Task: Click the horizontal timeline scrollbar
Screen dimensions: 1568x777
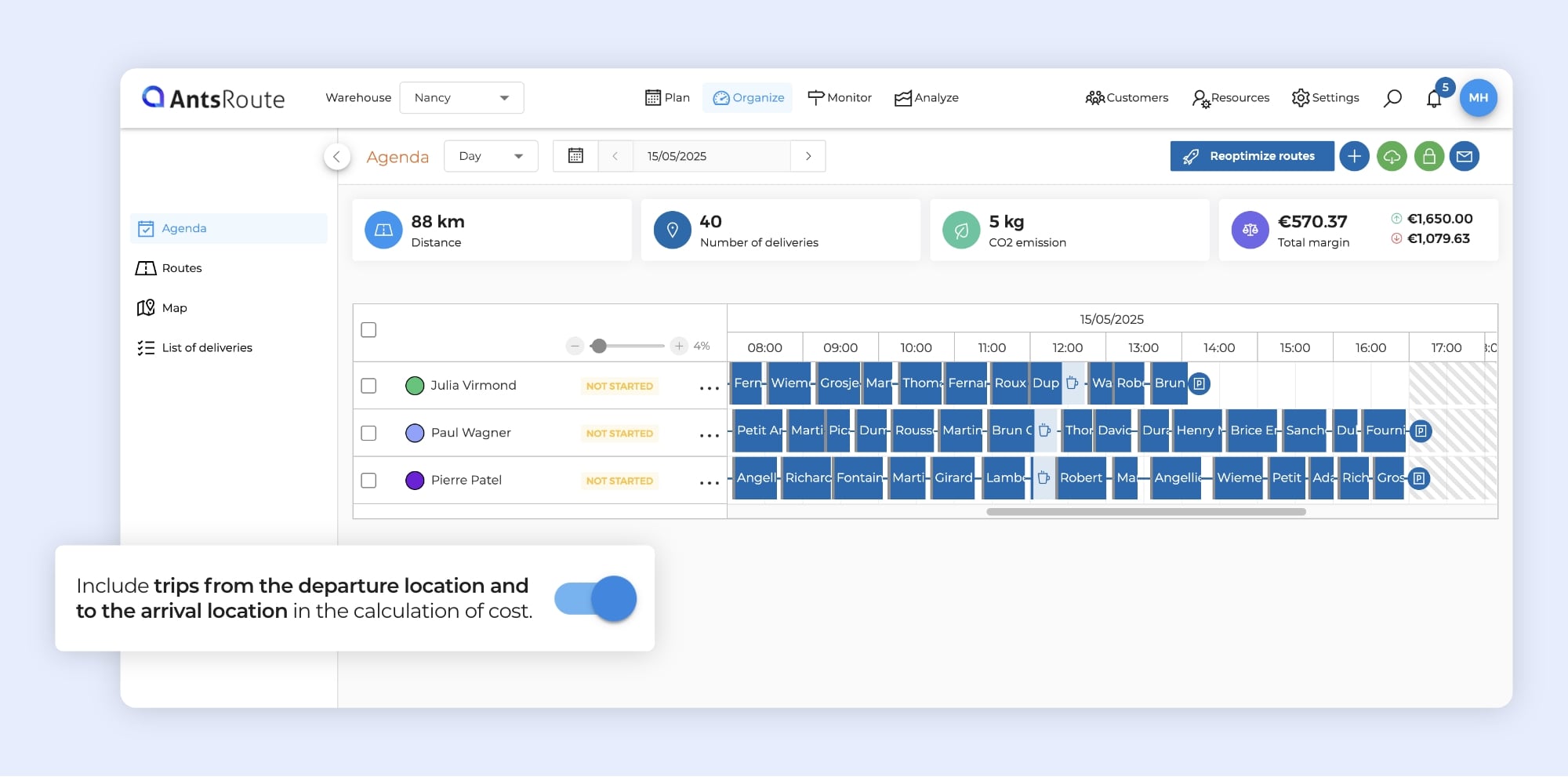Action: (1145, 512)
